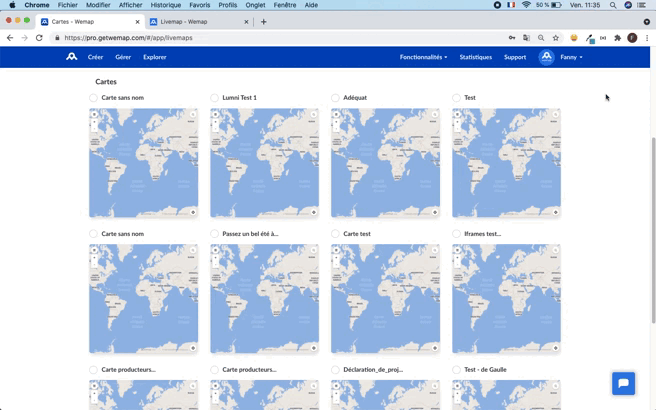This screenshot has width=656, height=410.
Task: Open the Chrome profile avatar
Action: point(632,38)
